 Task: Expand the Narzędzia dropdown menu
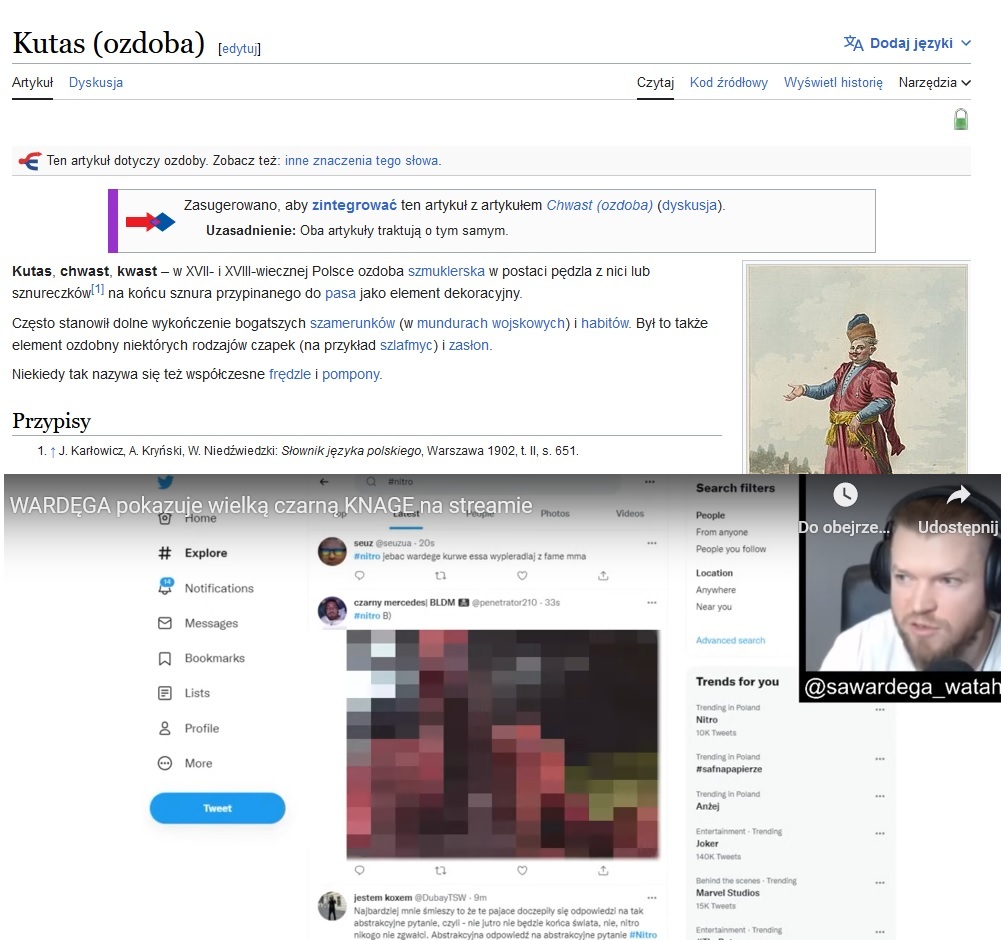coord(935,82)
